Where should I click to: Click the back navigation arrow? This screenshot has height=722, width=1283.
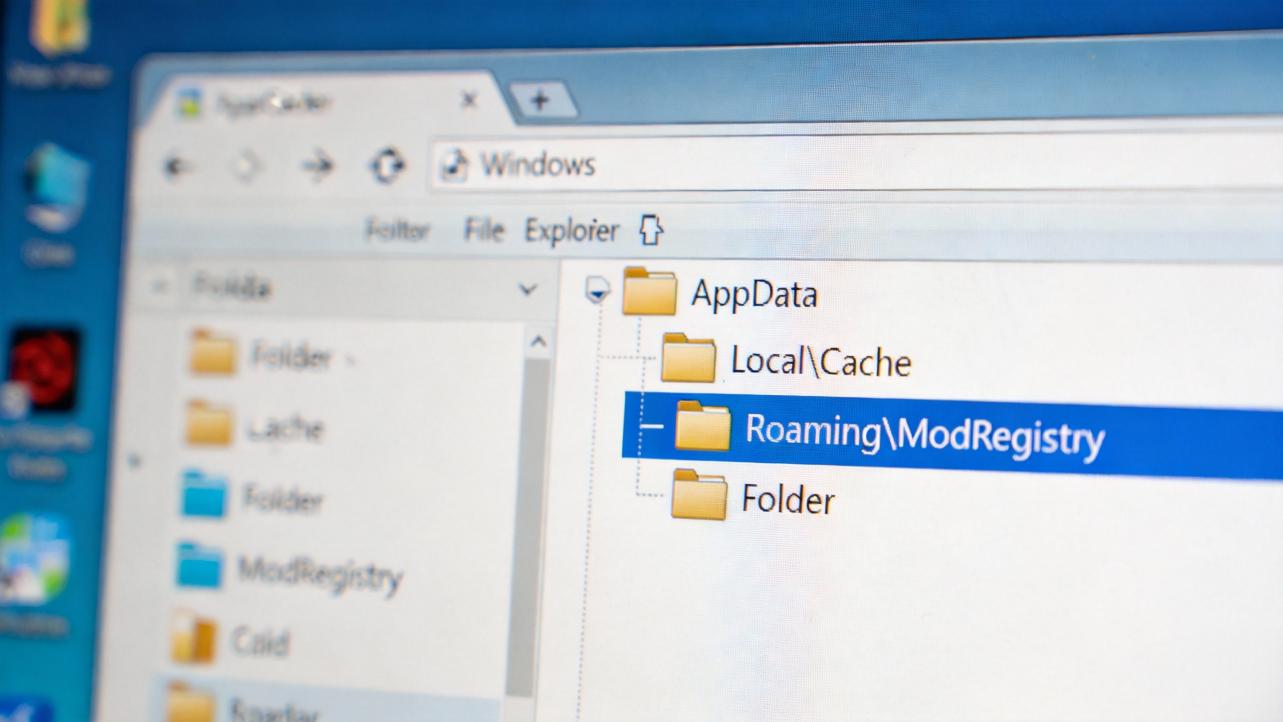(178, 166)
